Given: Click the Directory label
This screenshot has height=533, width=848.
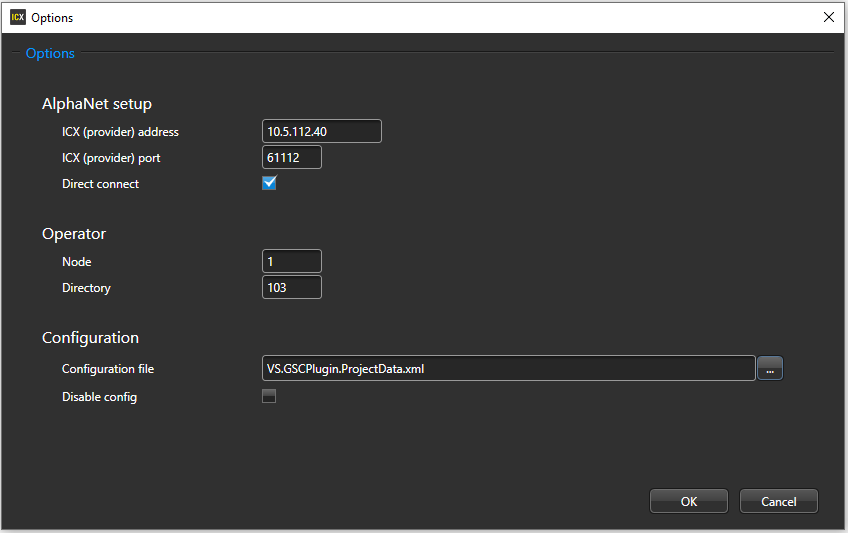Looking at the screenshot, I should [86, 288].
